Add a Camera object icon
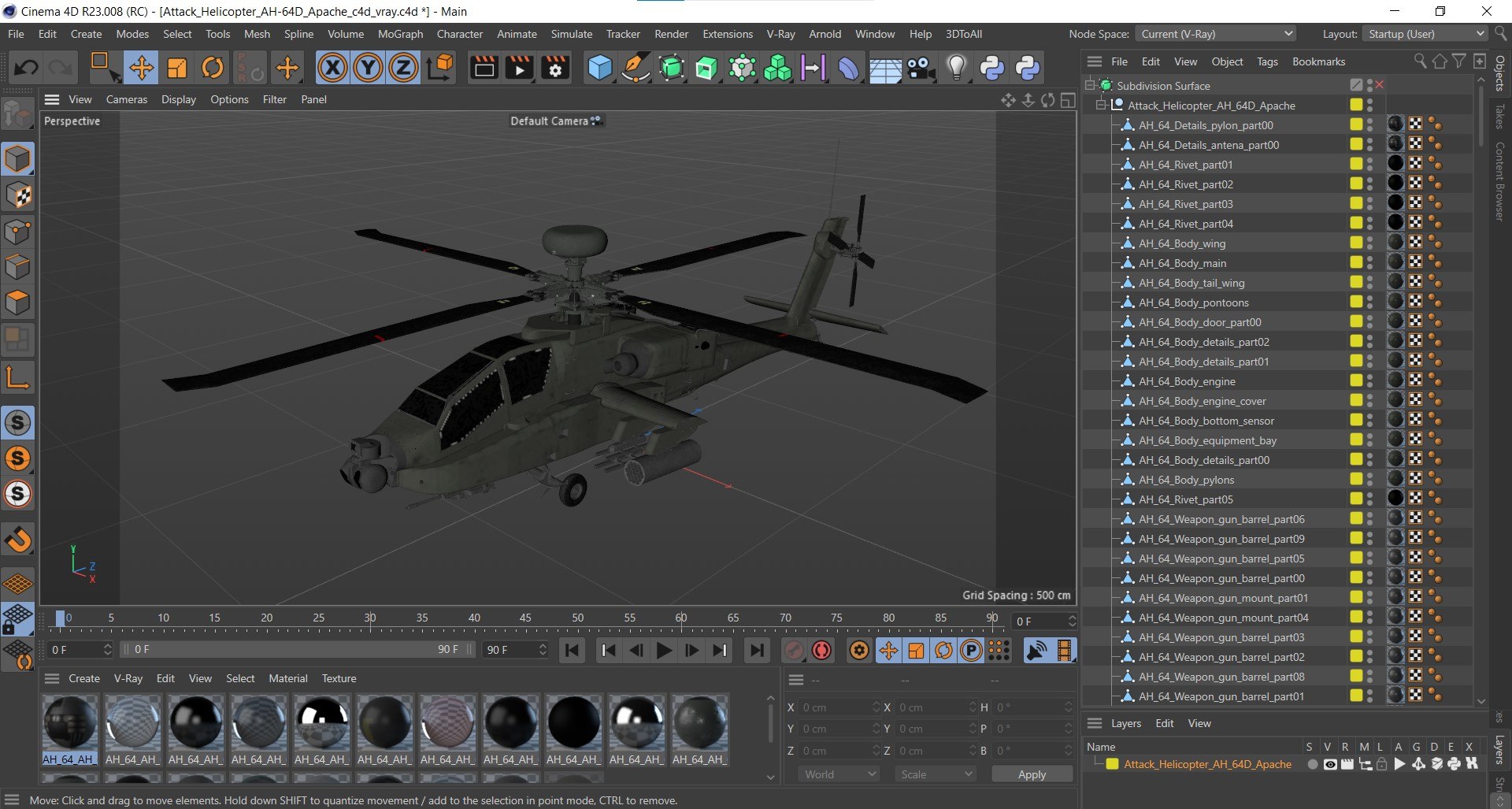 pyautogui.click(x=921, y=68)
